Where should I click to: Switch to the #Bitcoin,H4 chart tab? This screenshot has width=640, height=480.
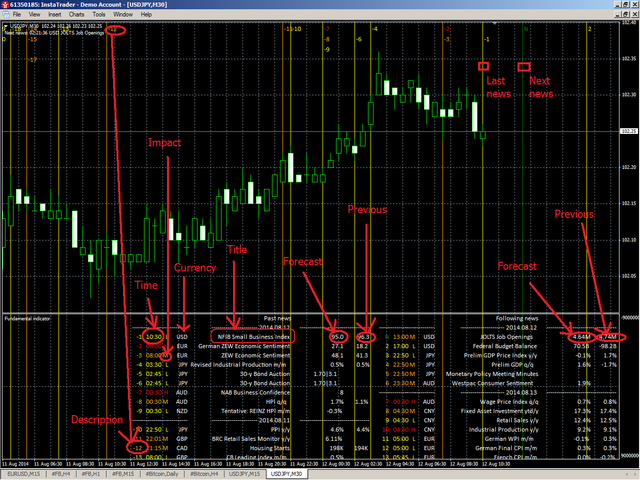point(204,474)
